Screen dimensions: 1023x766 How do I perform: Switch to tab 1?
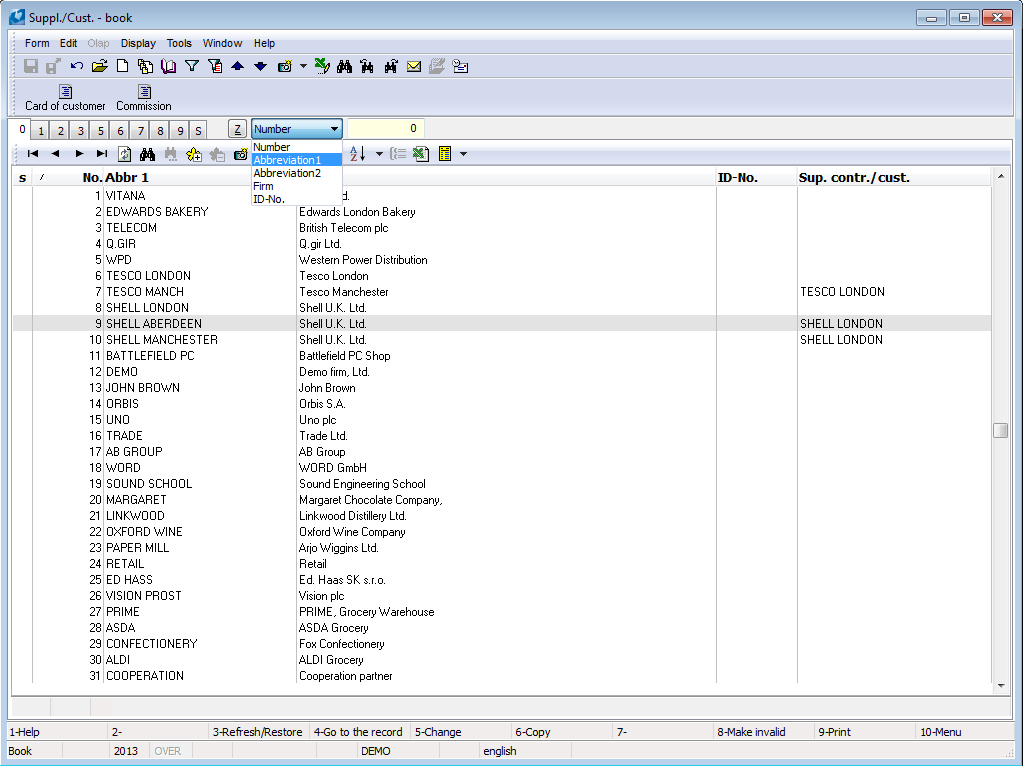[x=40, y=130]
